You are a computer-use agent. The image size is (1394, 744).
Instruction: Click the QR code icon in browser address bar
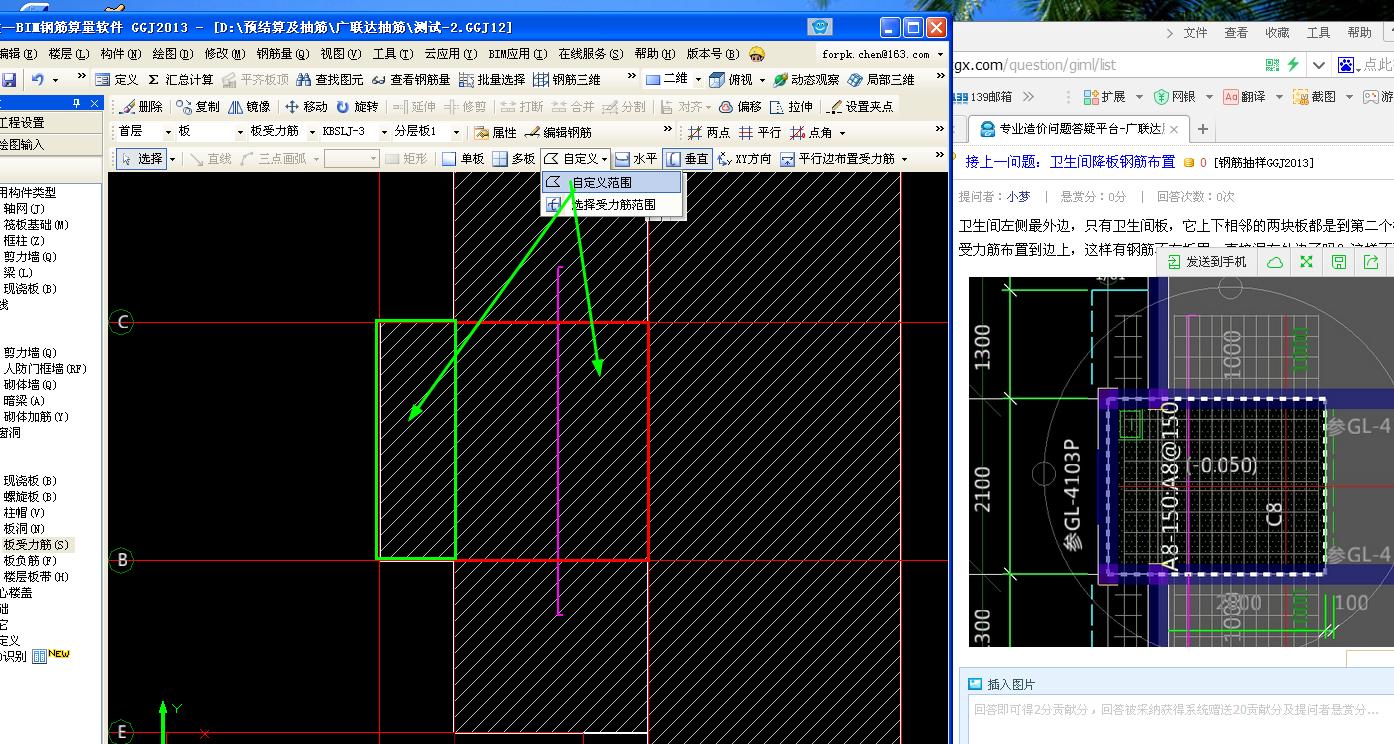[1272, 65]
